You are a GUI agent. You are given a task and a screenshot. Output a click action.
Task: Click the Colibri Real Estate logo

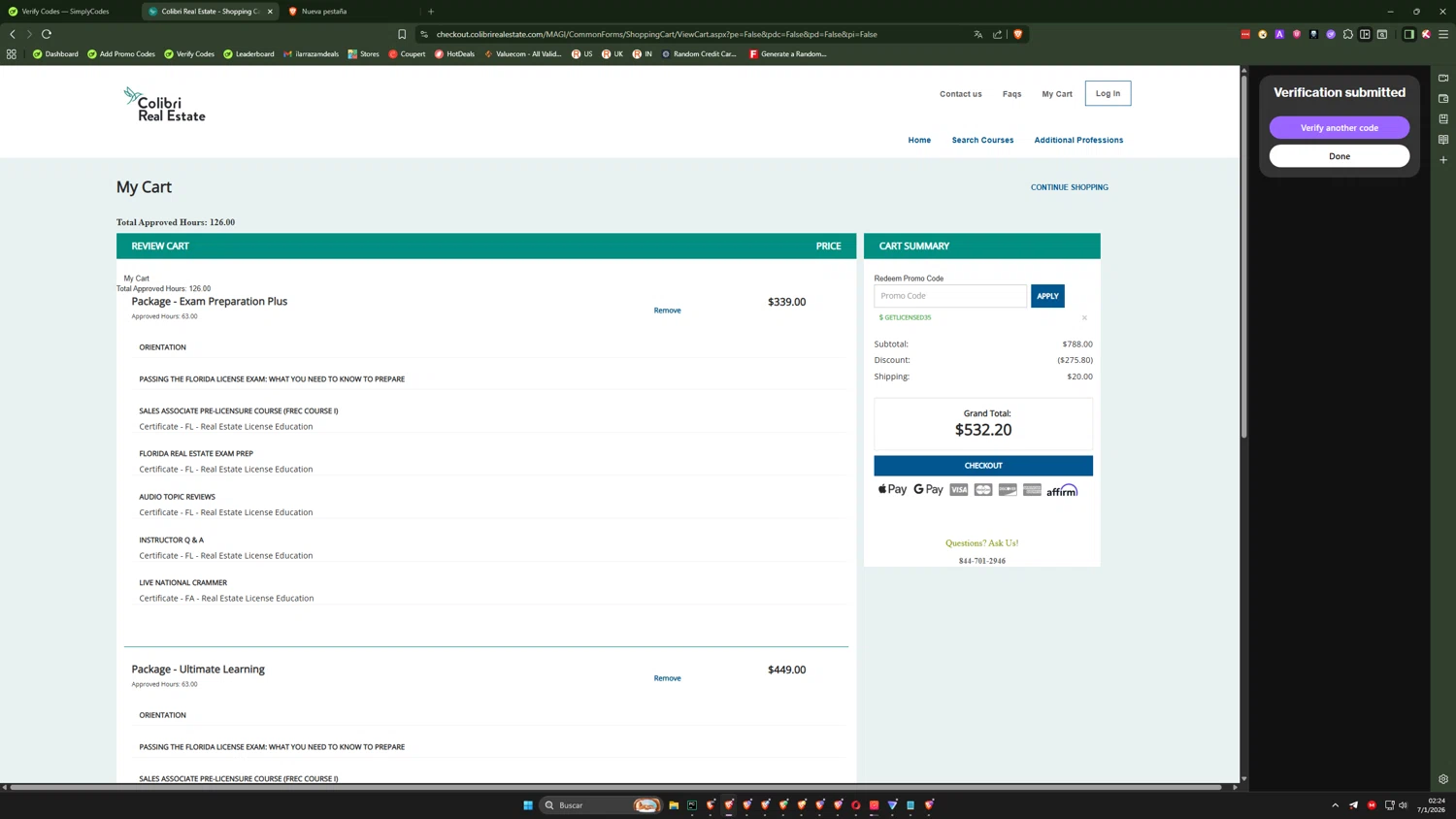click(164, 105)
